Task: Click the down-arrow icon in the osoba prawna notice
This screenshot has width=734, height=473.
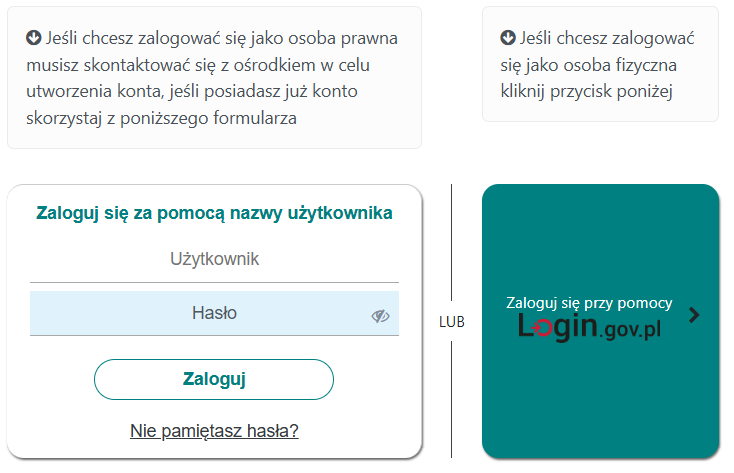Action: [x=33, y=38]
